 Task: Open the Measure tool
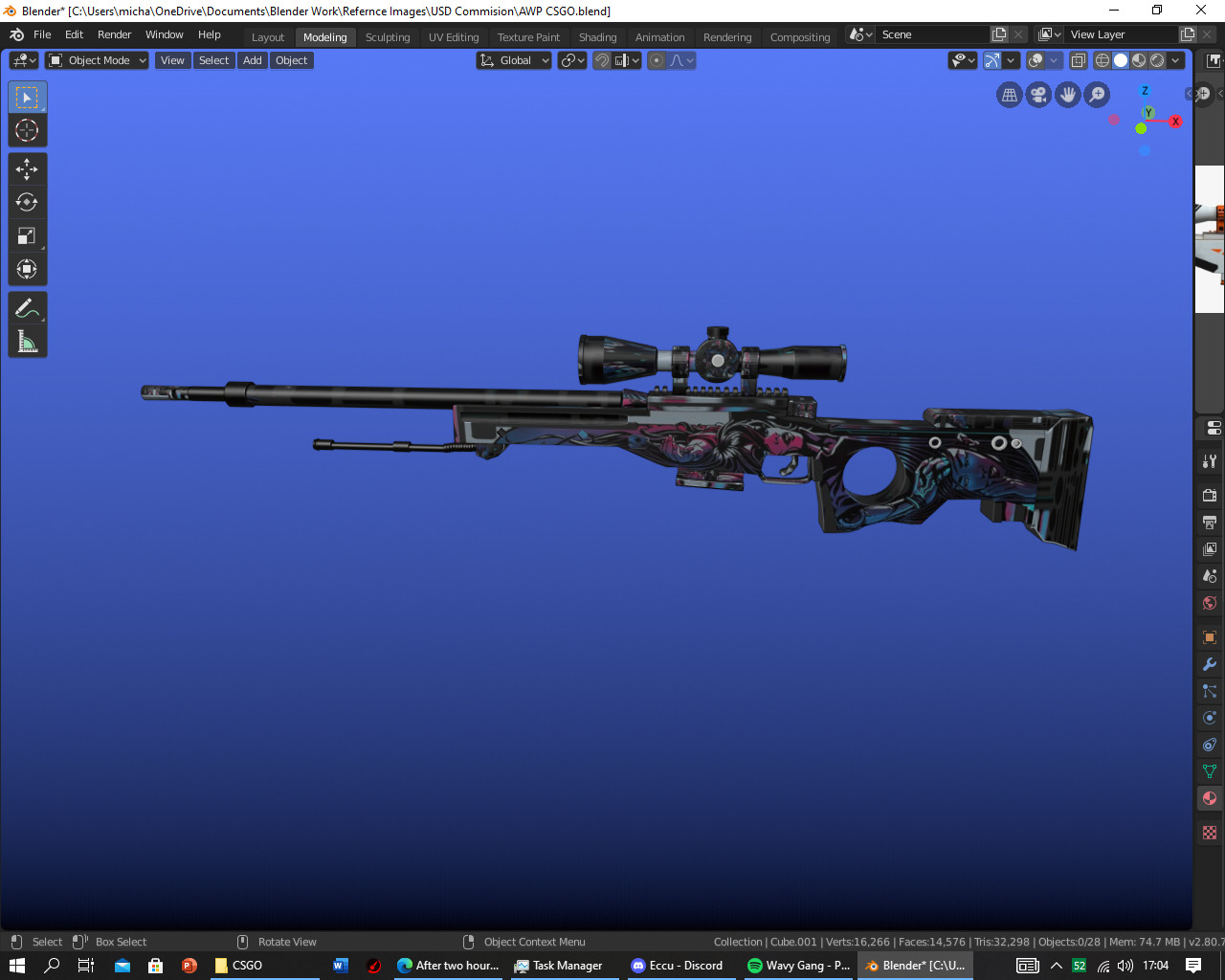[x=27, y=341]
